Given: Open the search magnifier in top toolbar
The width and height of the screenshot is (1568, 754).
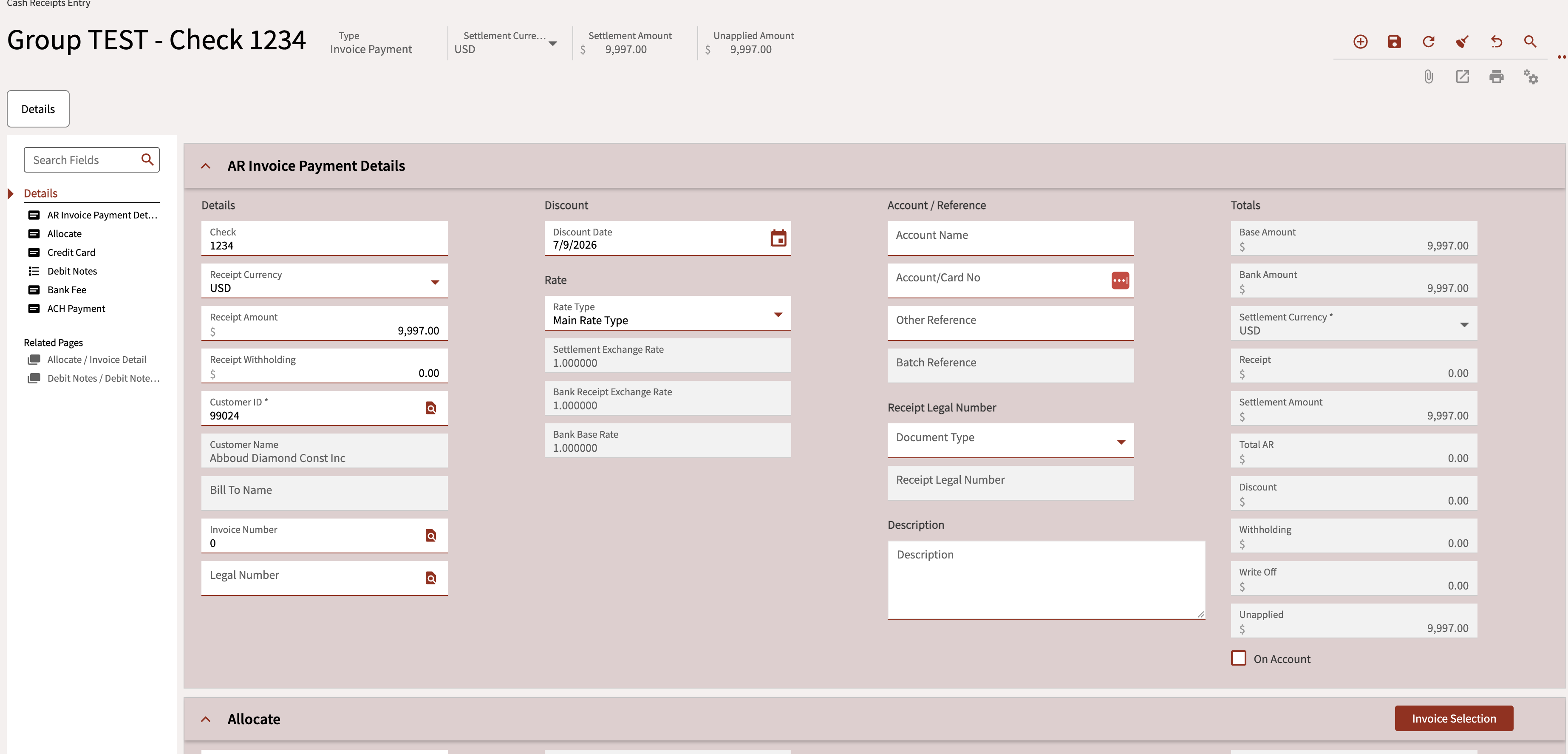Looking at the screenshot, I should 1530,41.
